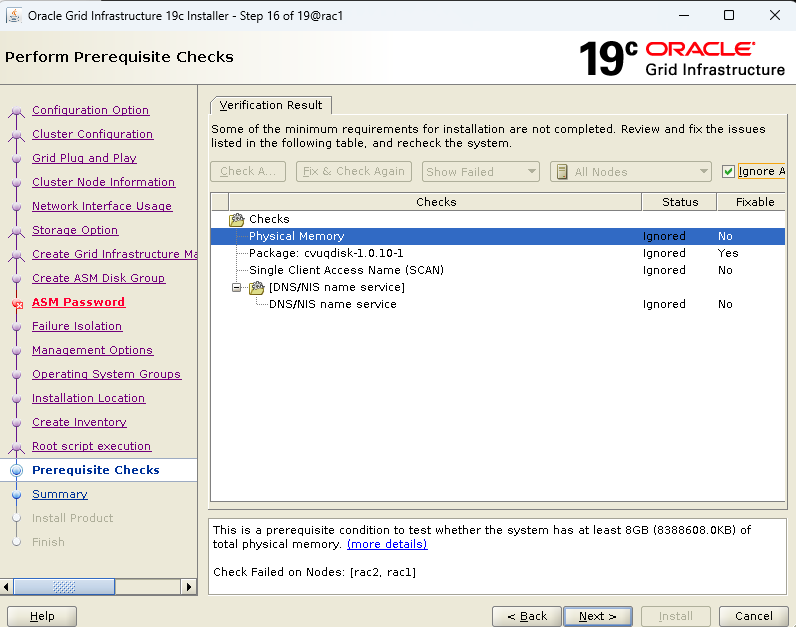
Task: Open the Grid Plug and Play step
Action: pos(84,158)
